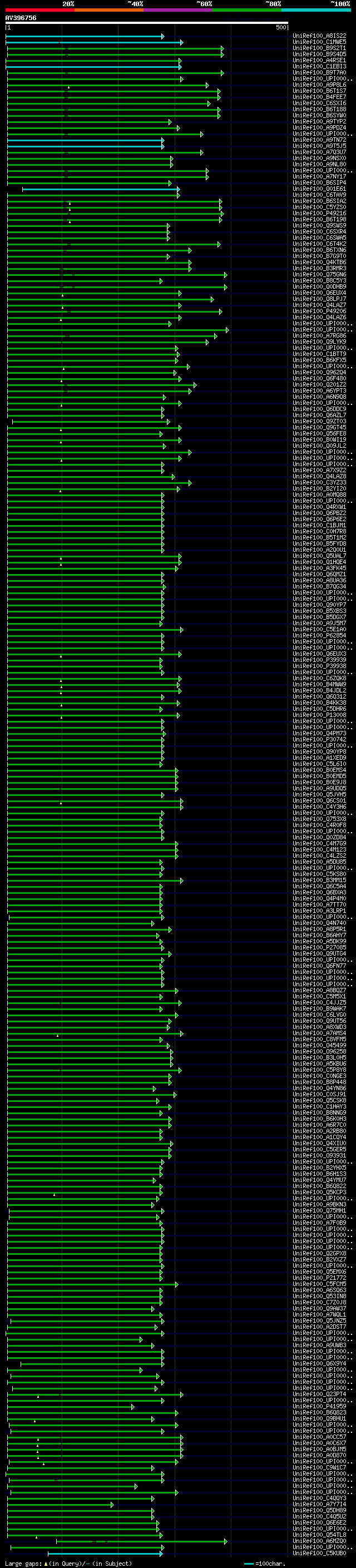
Task: Select the label UniRef100_C5KUB0
Action: pos(319,1553)
